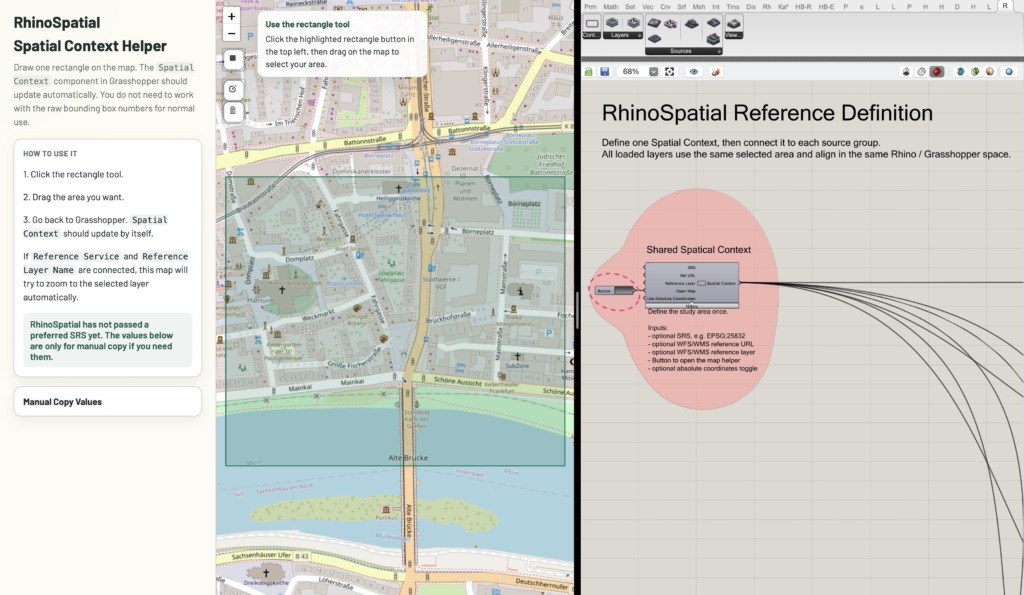Open the Msh ribbon tab
The image size is (1024, 595).
pos(699,7)
